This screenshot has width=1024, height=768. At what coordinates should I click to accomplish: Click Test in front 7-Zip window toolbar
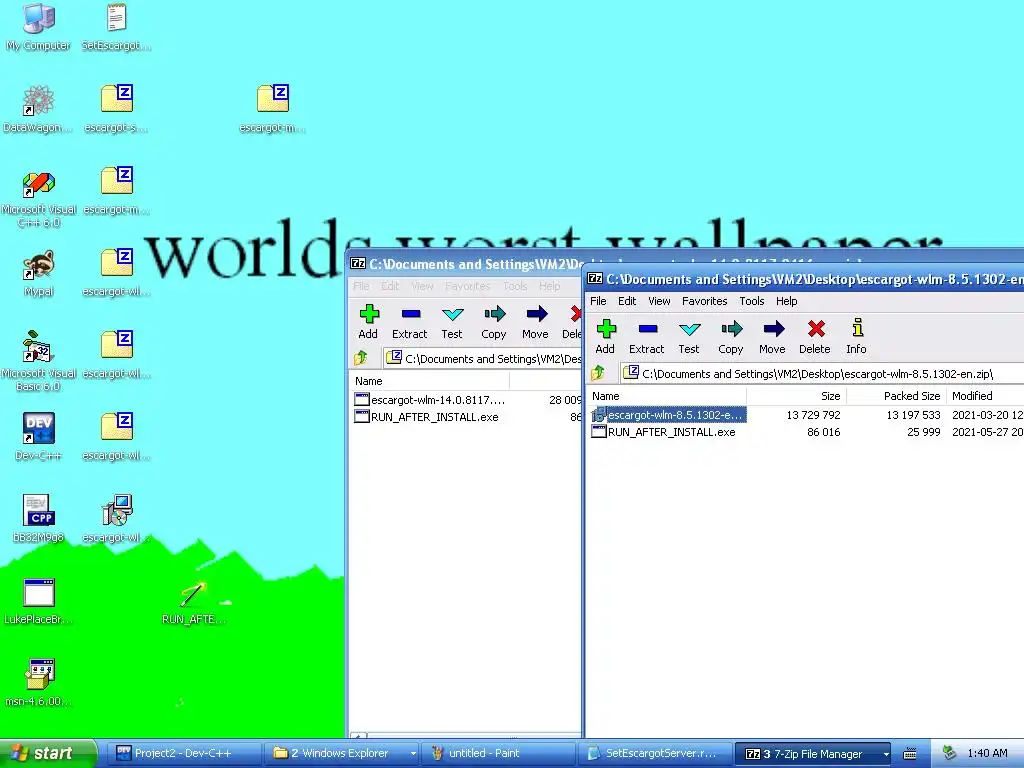(688, 337)
